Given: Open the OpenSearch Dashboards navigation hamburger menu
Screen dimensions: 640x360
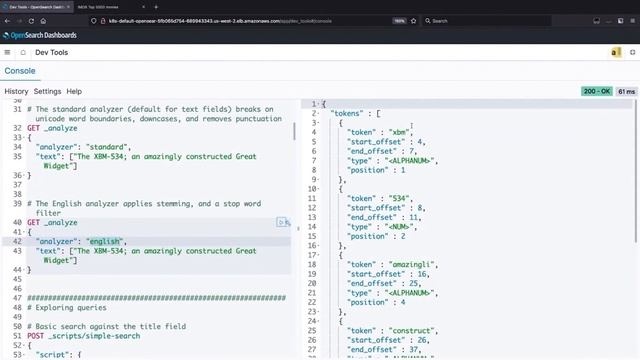Looking at the screenshot, I should coord(7,52).
